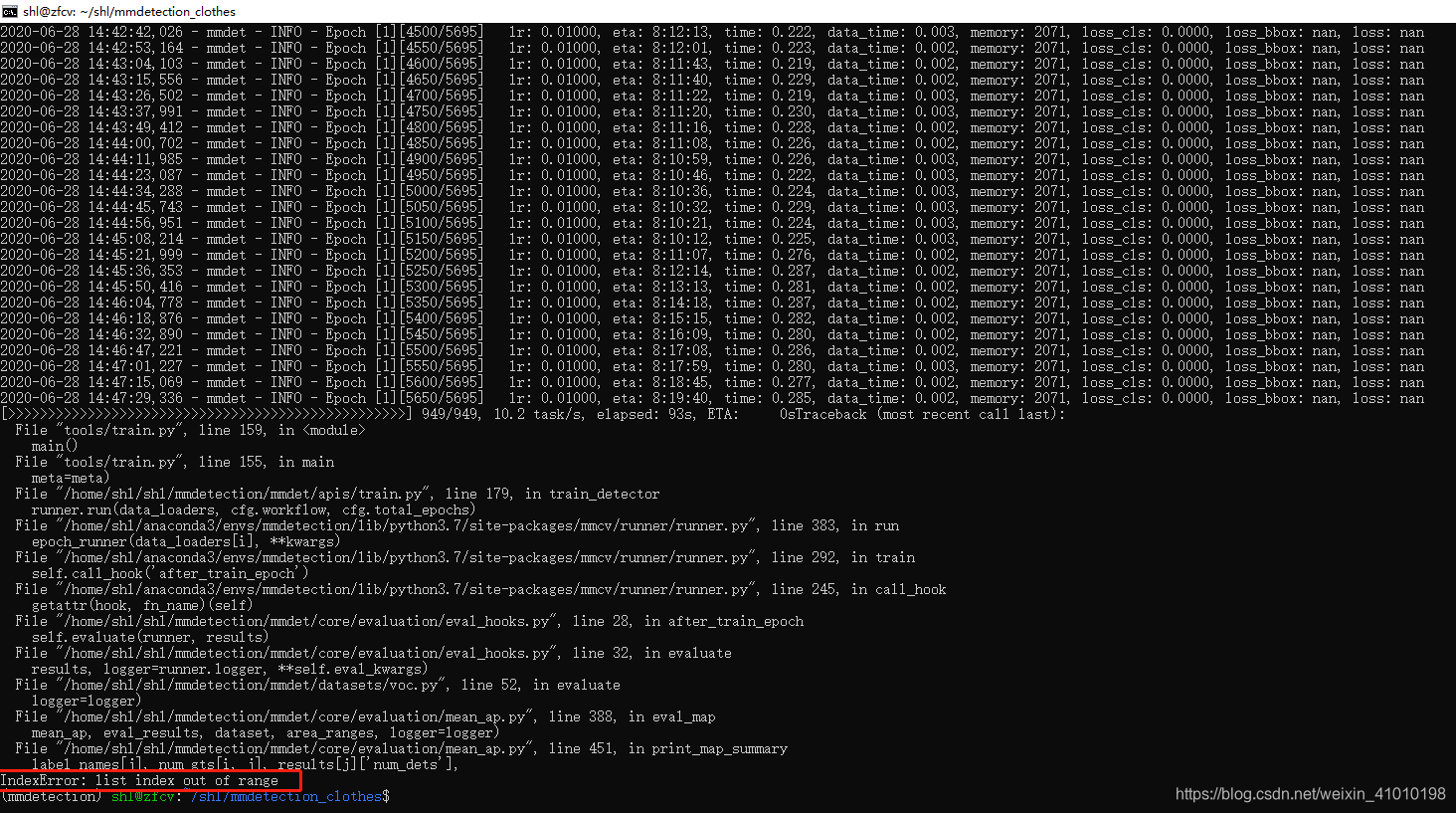Select the log line for Epoch [1][5550/5695]
Viewport: 1456px width, 813px height.
pos(712,366)
